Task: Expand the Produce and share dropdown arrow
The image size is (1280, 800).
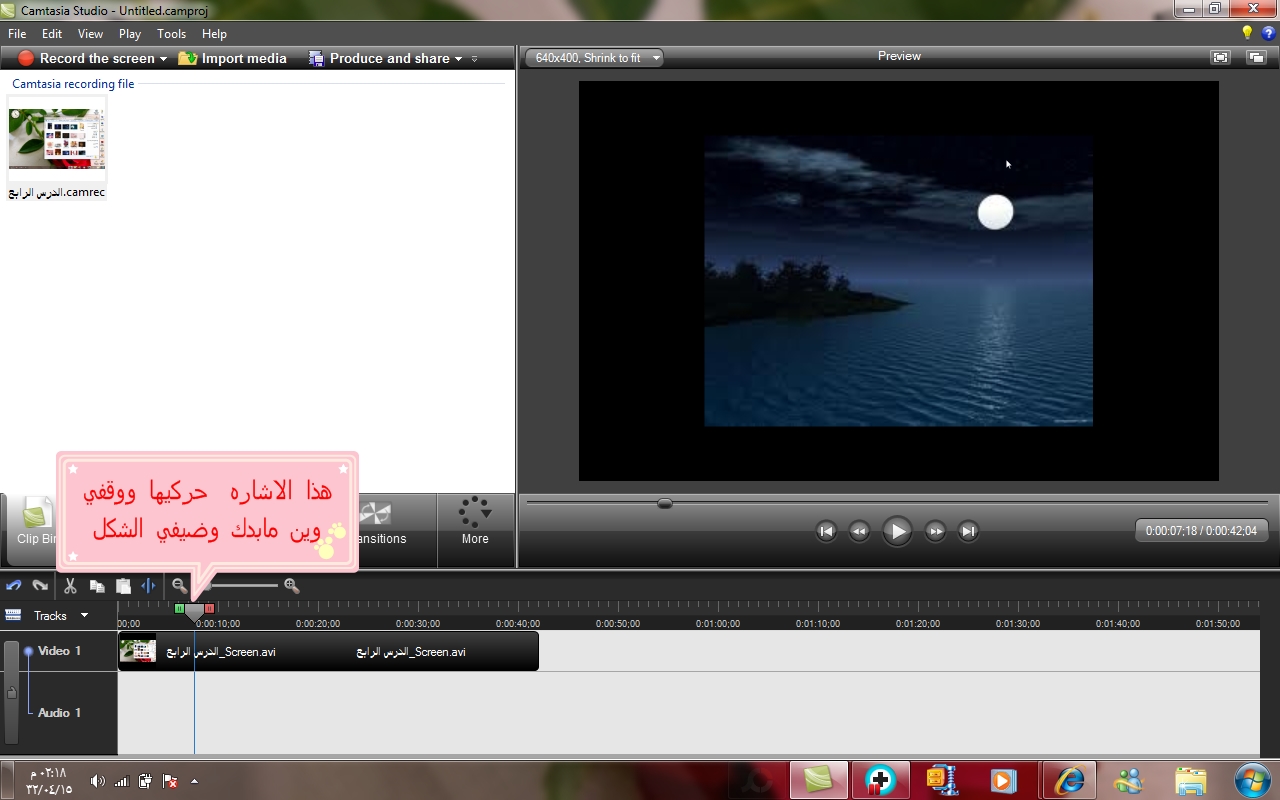Action: click(x=458, y=59)
